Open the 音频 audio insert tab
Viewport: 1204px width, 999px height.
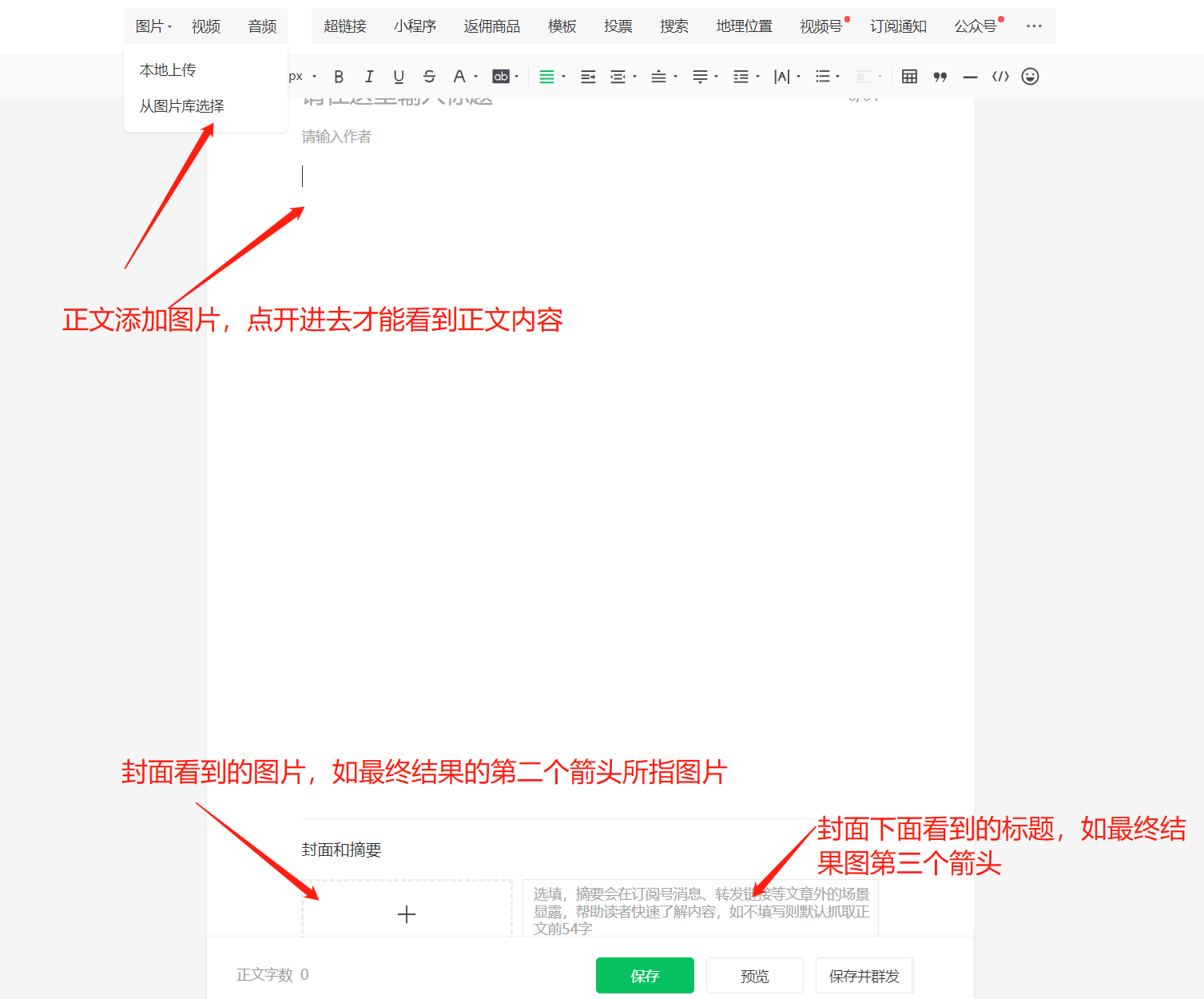point(262,26)
